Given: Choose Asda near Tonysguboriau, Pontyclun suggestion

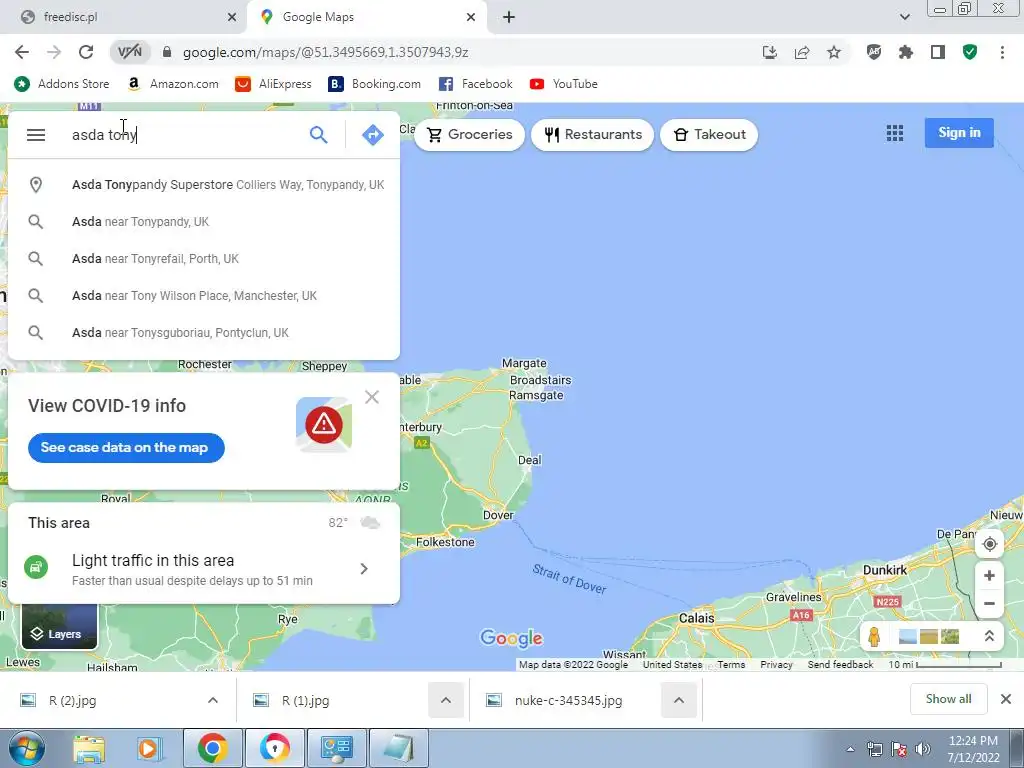Looking at the screenshot, I should pyautogui.click(x=204, y=333).
